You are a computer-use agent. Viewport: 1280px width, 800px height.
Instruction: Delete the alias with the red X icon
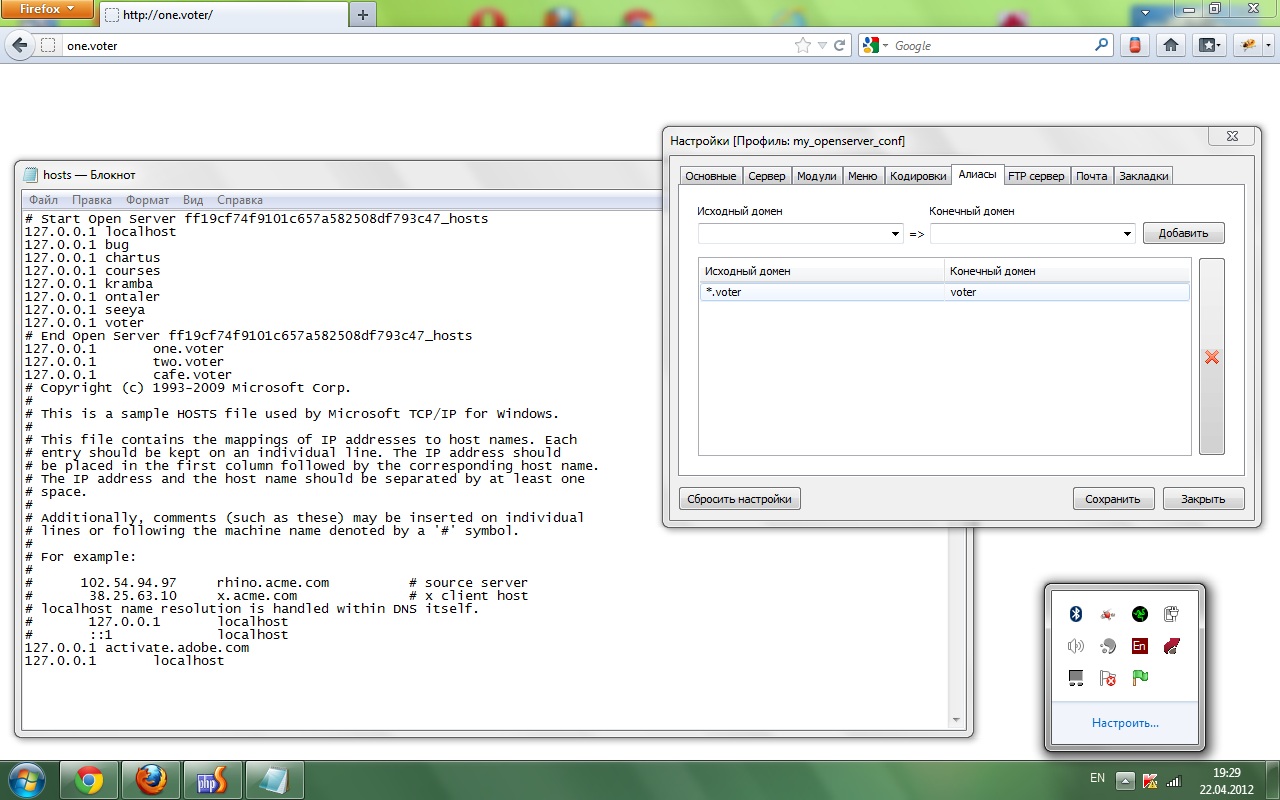coord(1212,357)
